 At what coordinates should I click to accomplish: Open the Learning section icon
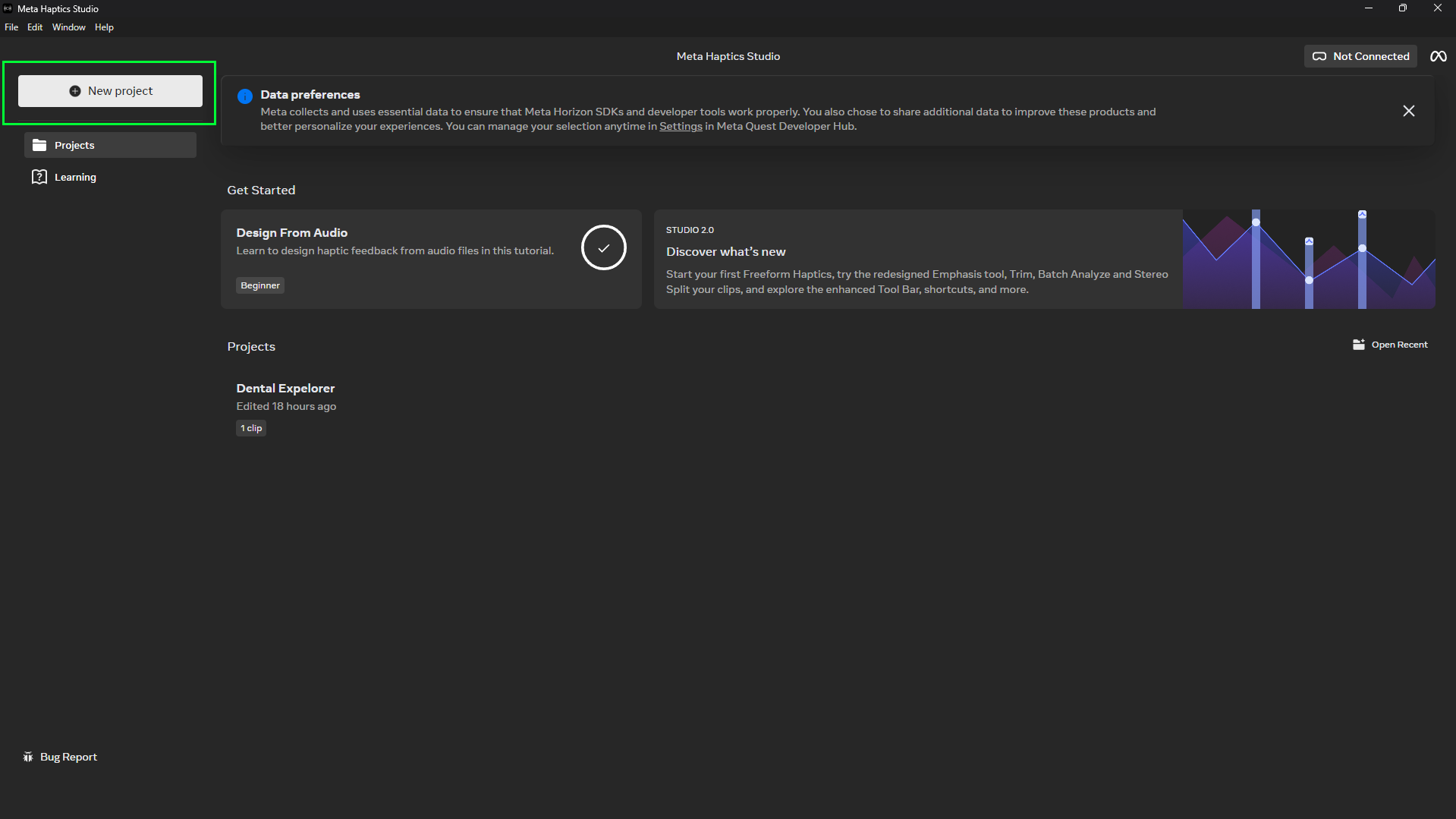click(x=39, y=177)
